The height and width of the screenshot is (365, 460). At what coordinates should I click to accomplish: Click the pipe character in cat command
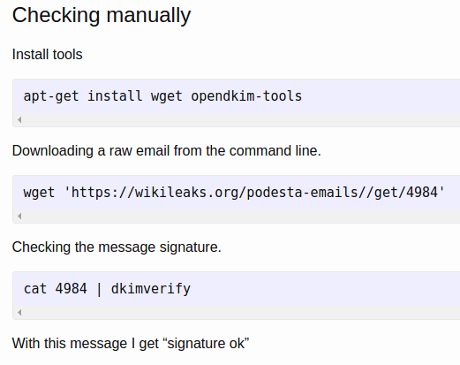pos(99,289)
